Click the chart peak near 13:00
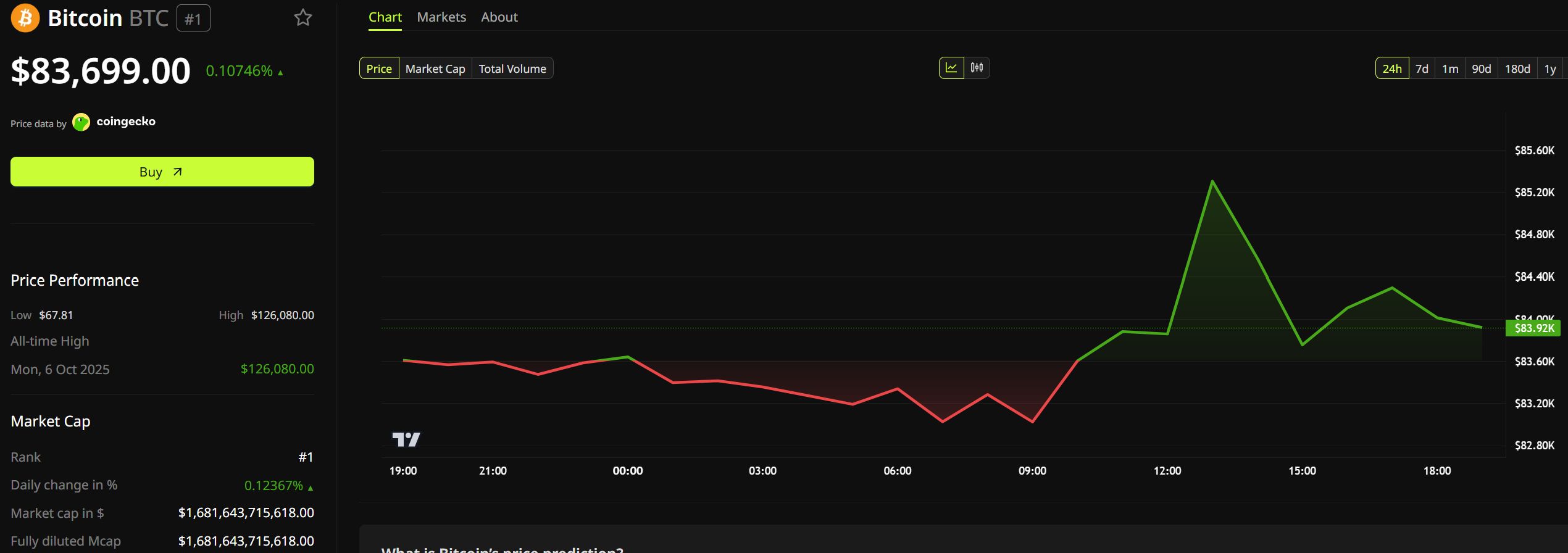The height and width of the screenshot is (553, 1568). coord(1212,181)
